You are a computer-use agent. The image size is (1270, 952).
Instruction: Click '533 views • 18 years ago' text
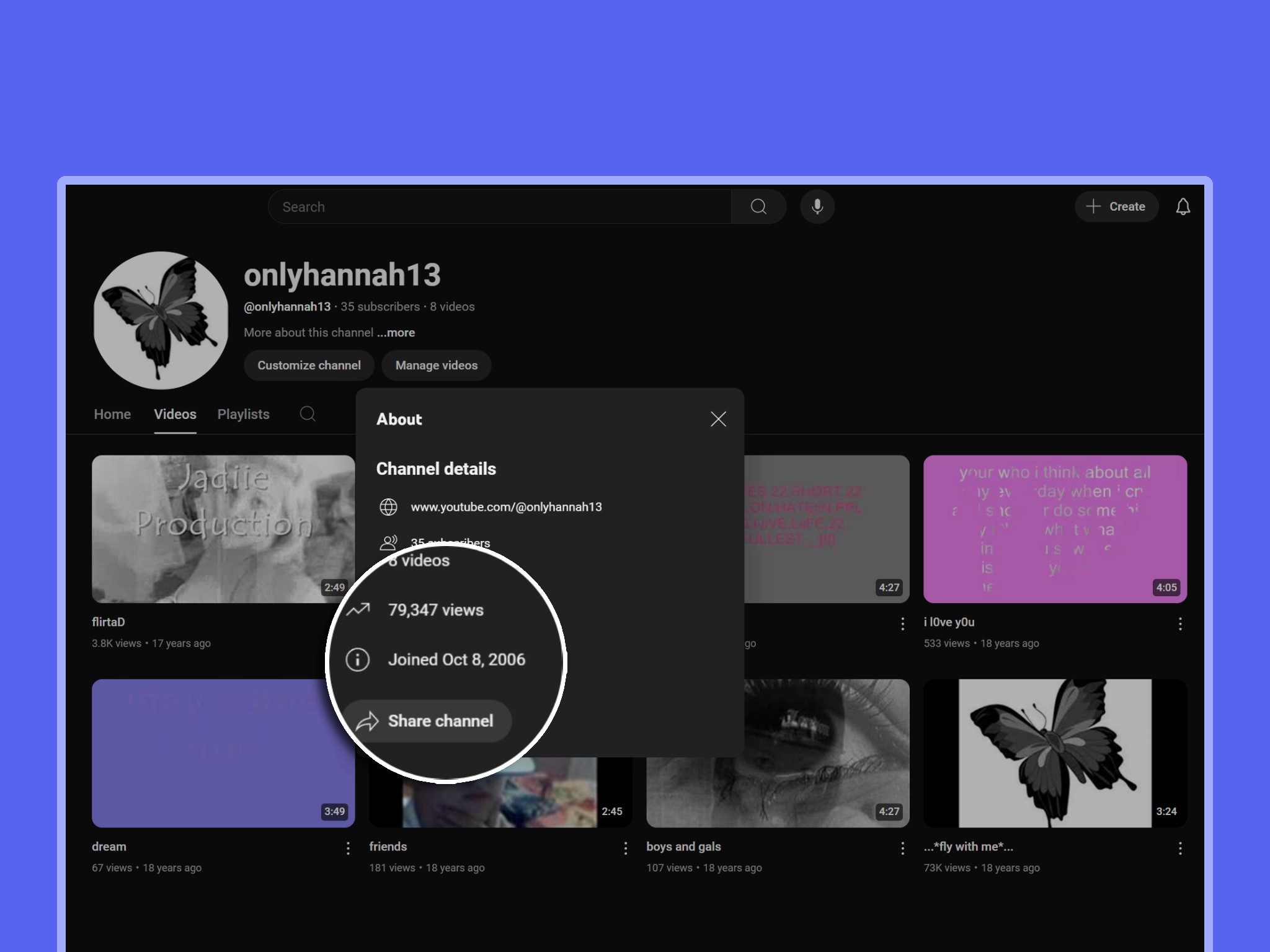[982, 643]
